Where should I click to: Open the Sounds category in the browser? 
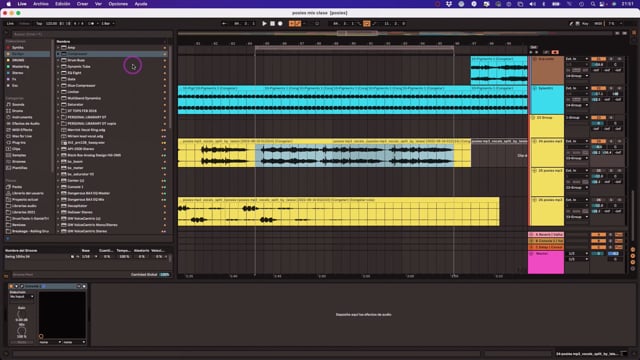[18, 104]
